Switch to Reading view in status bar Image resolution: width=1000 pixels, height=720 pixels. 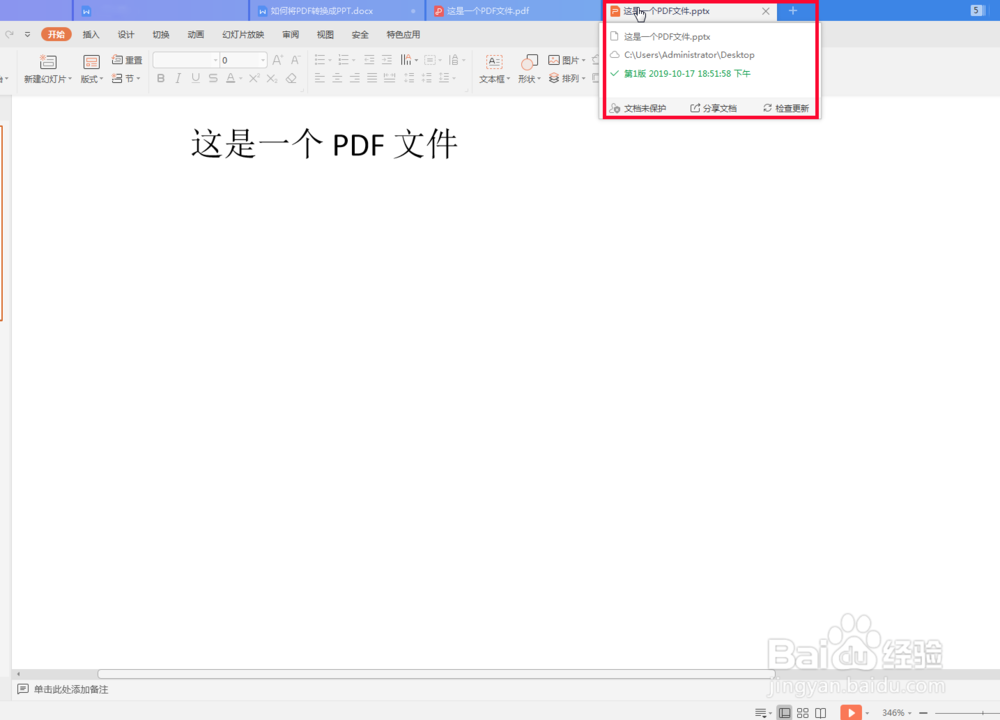pos(821,713)
